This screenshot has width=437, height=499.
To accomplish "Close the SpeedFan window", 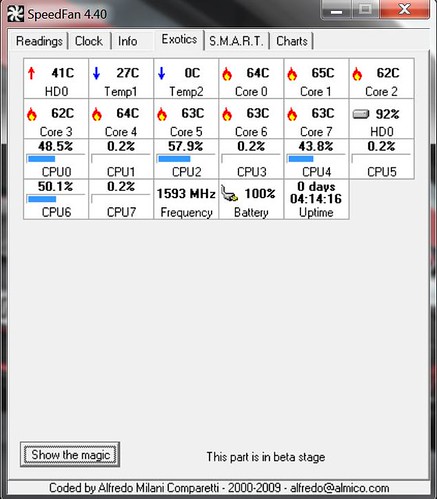I will pyautogui.click(x=404, y=9).
